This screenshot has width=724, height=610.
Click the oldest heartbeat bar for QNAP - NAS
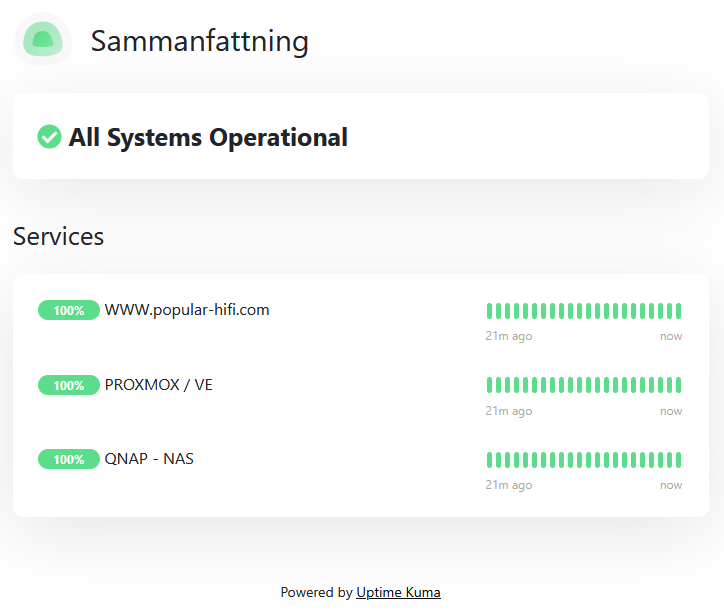[x=489, y=460]
